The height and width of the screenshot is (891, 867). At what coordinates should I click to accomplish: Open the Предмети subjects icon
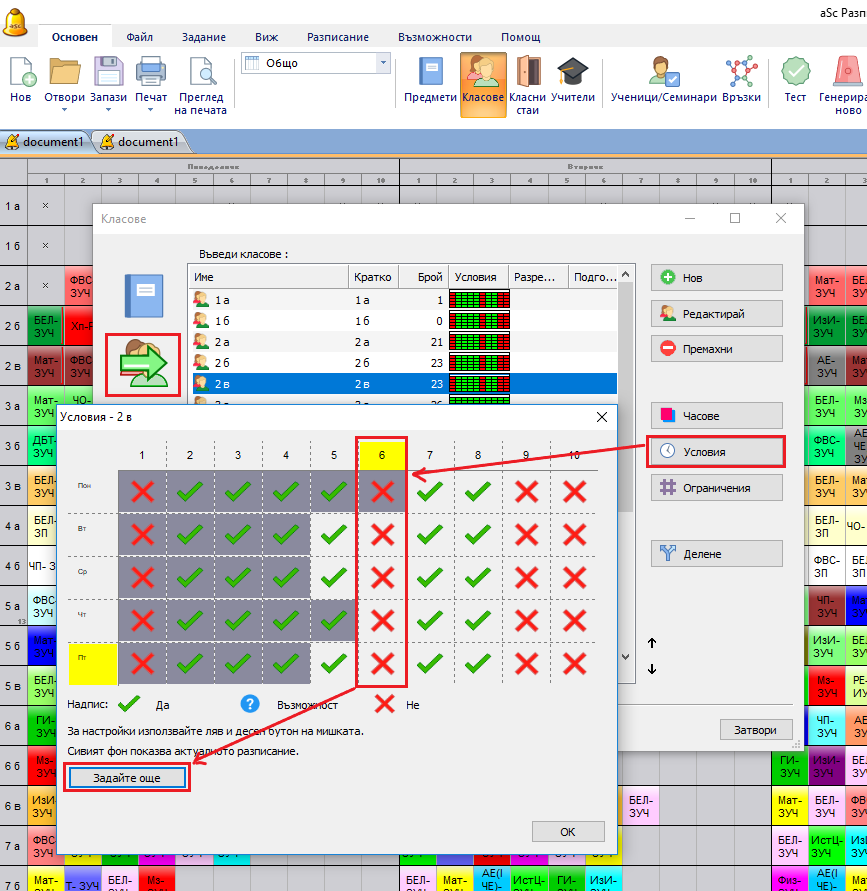pyautogui.click(x=431, y=75)
